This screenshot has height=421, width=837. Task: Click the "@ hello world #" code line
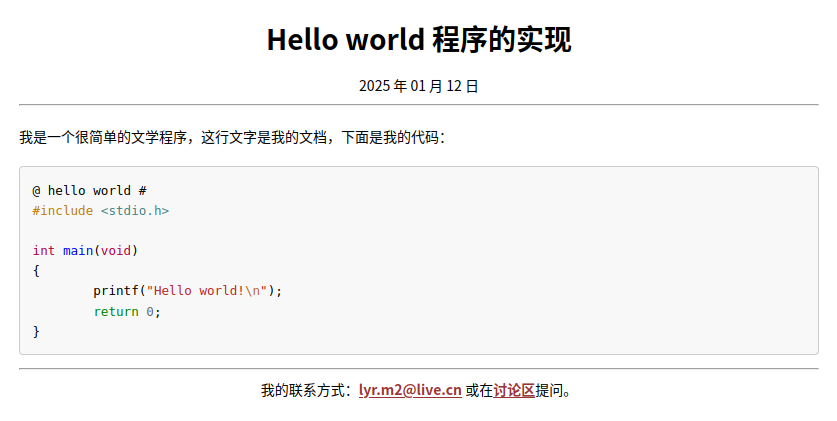90,190
